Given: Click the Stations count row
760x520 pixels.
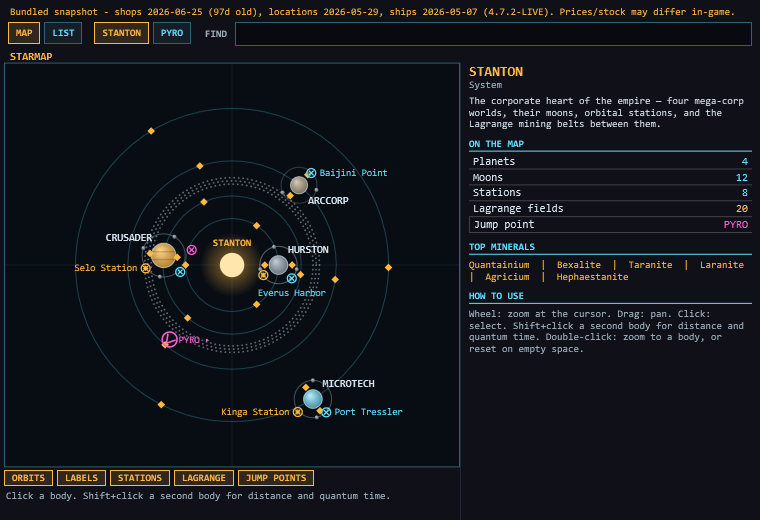Looking at the screenshot, I should pos(610,193).
